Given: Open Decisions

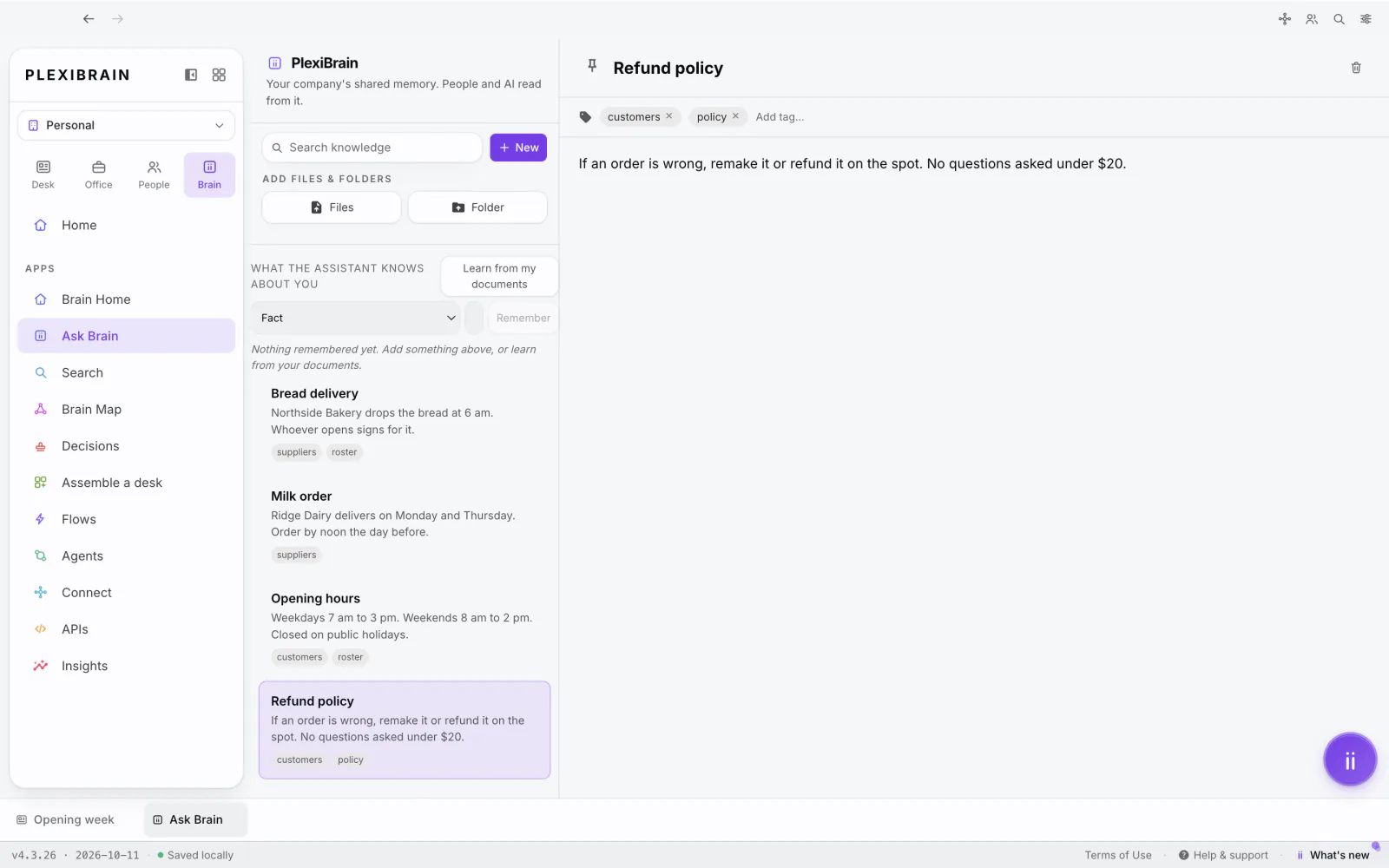Looking at the screenshot, I should (x=126, y=446).
